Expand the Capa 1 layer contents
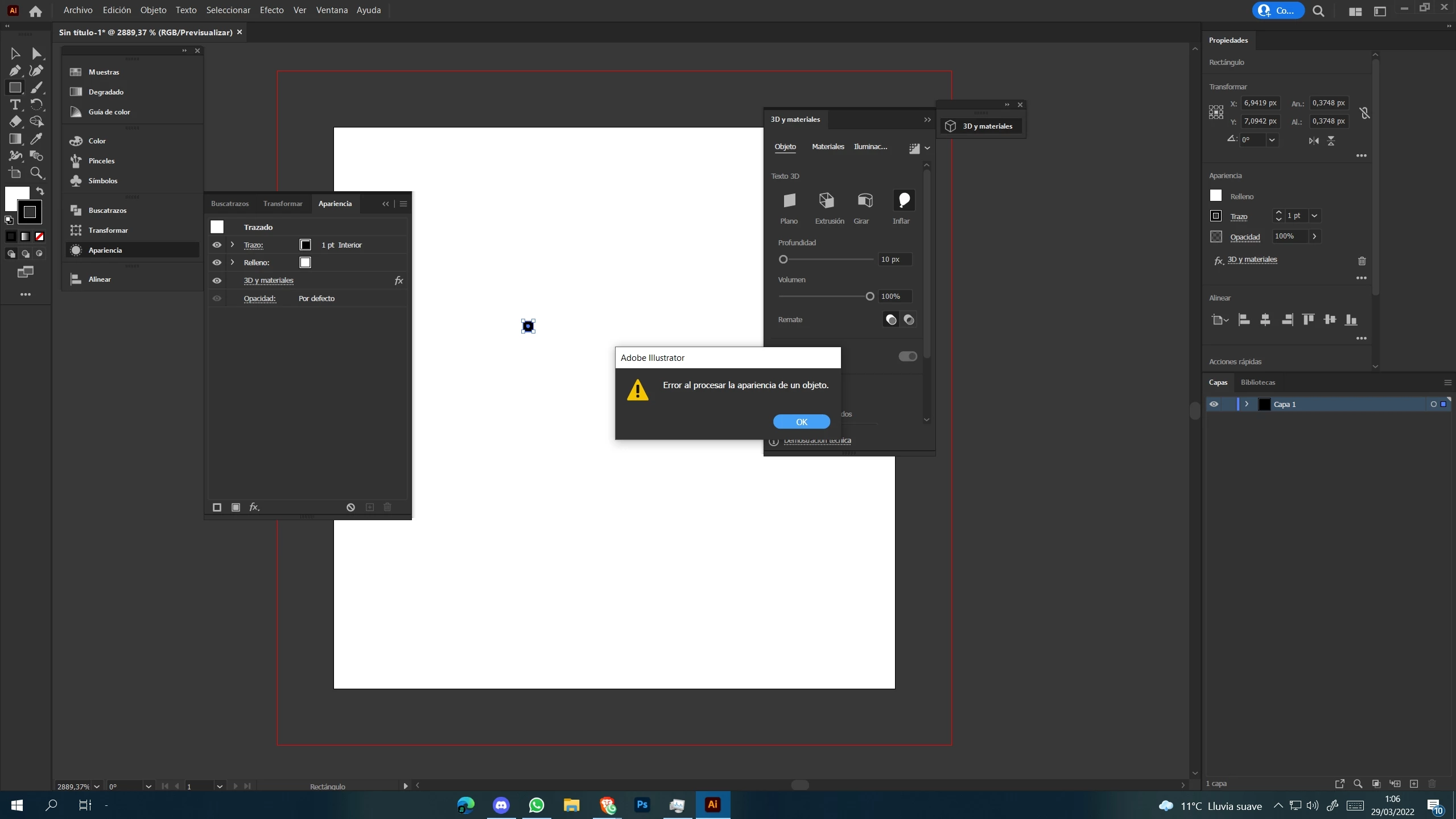Screen dimensions: 1456x819 point(1247,404)
